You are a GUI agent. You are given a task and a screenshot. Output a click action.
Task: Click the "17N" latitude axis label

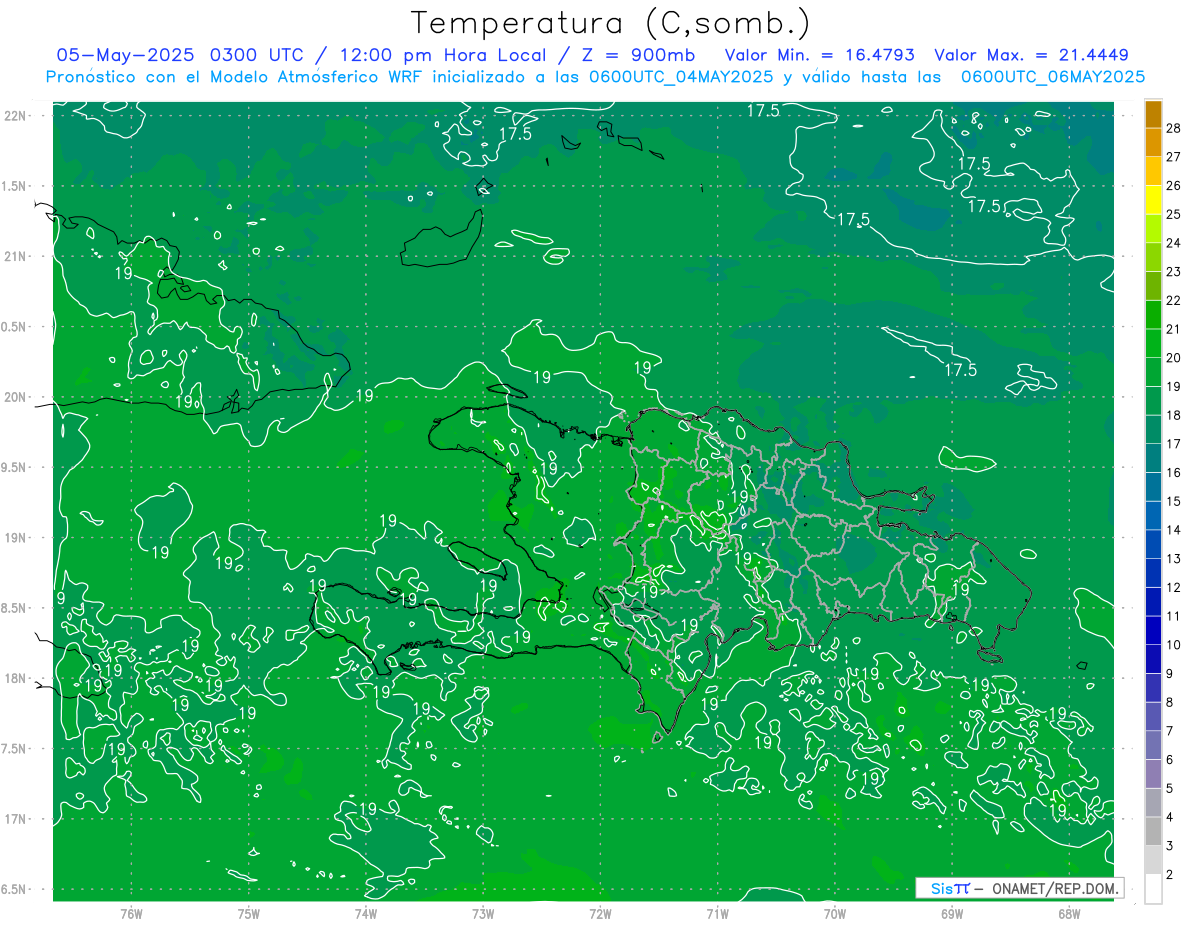pos(14,819)
